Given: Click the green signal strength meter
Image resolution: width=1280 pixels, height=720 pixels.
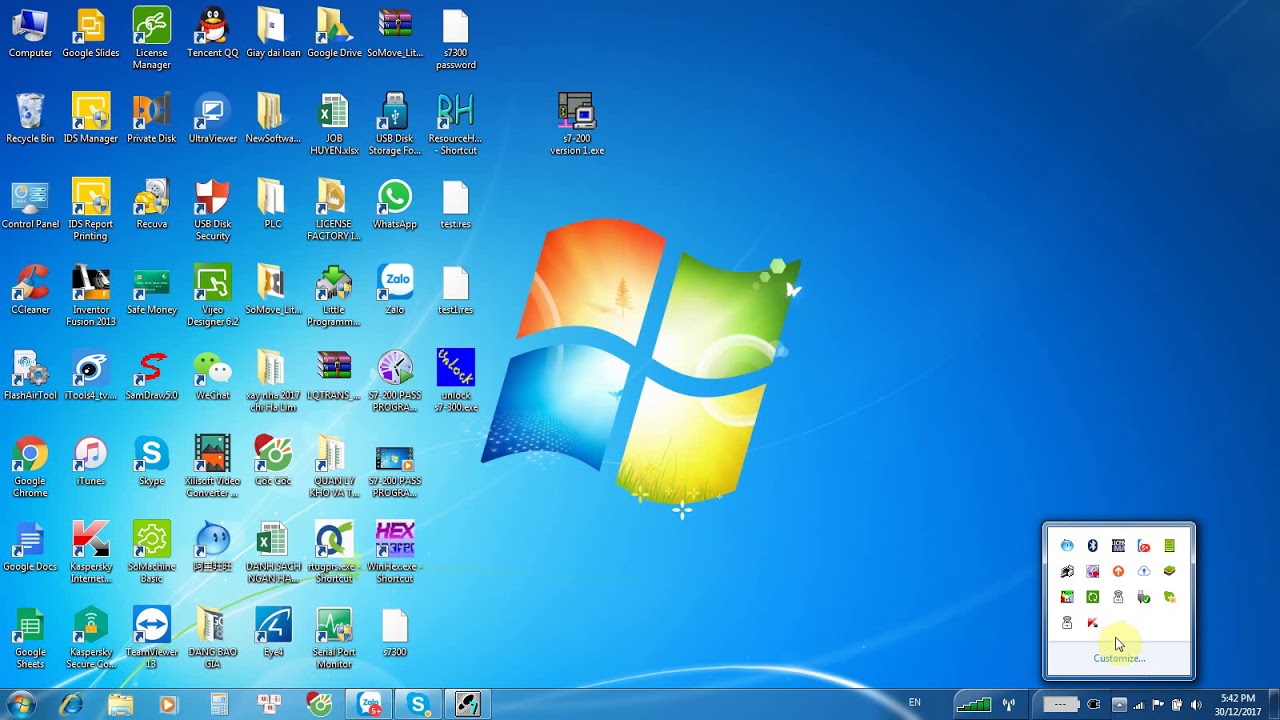Looking at the screenshot, I should pyautogui.click(x=973, y=705).
